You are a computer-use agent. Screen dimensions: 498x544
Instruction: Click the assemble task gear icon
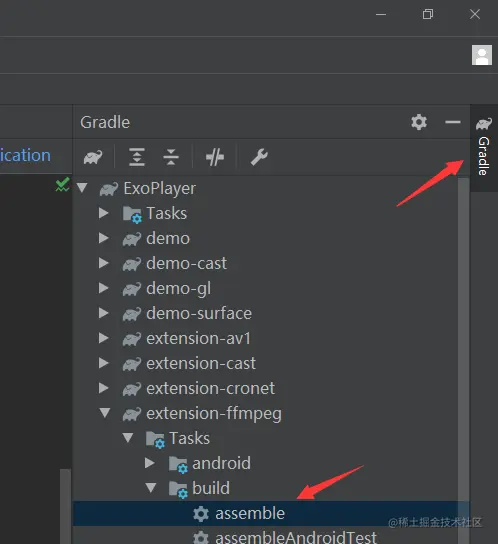pyautogui.click(x=201, y=514)
